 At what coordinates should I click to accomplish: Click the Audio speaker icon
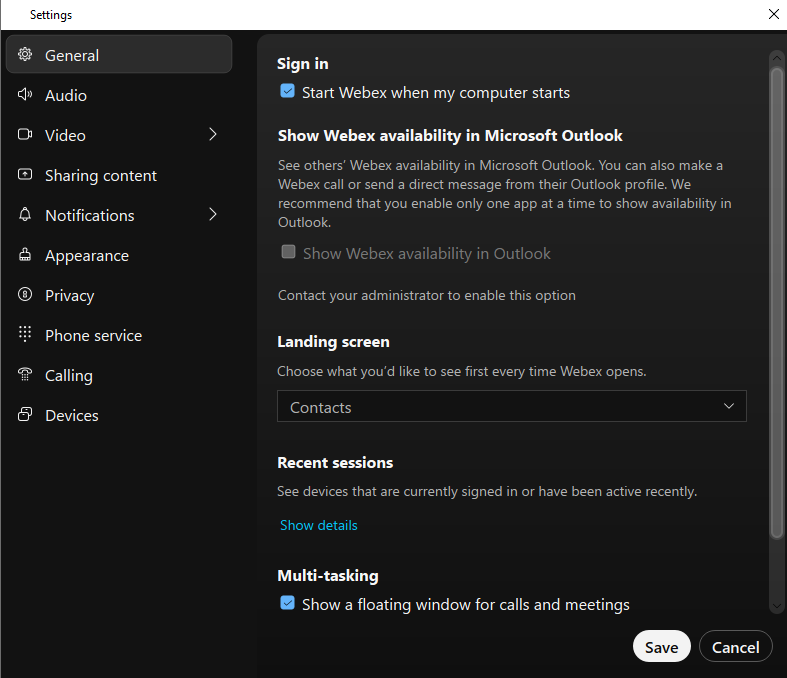(25, 95)
